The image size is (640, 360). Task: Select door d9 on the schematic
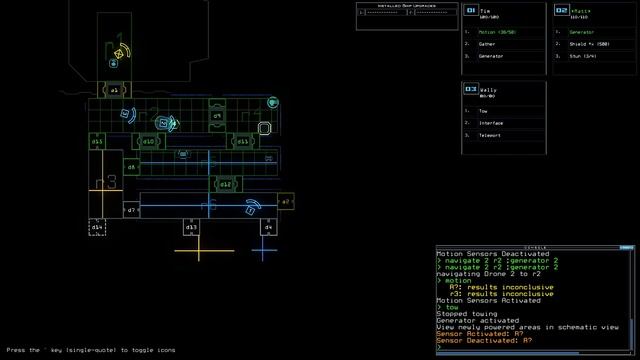point(217,116)
